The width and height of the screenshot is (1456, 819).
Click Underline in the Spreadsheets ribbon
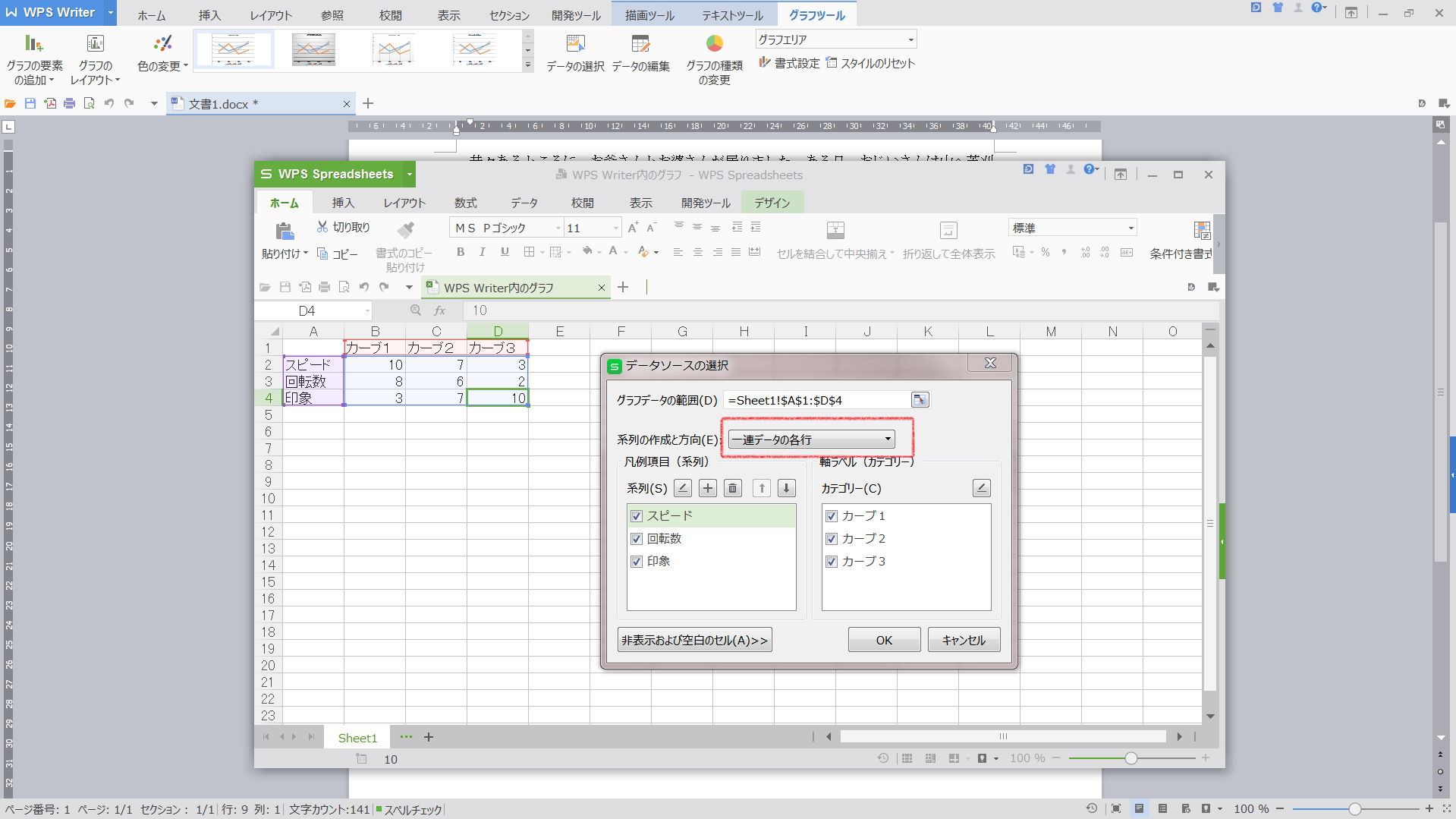tap(505, 252)
